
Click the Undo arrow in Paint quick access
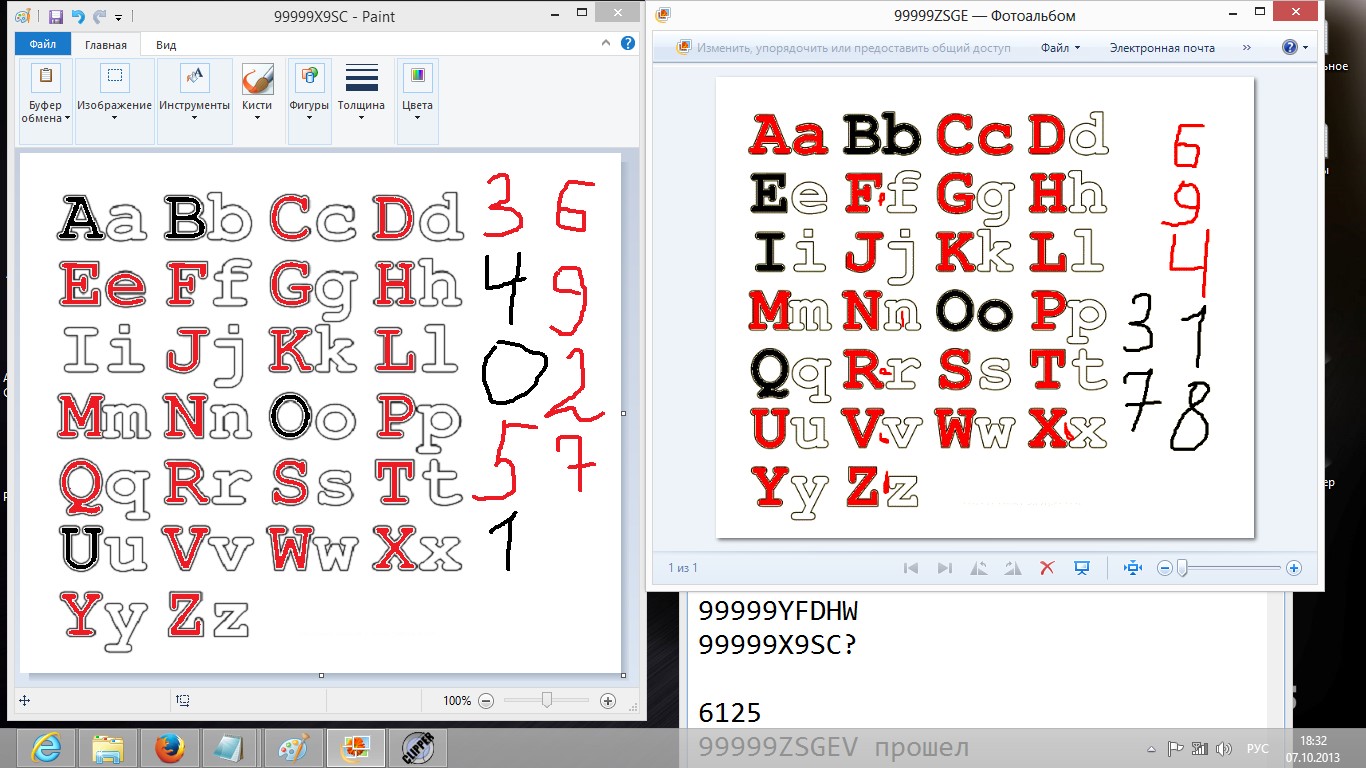pos(77,17)
